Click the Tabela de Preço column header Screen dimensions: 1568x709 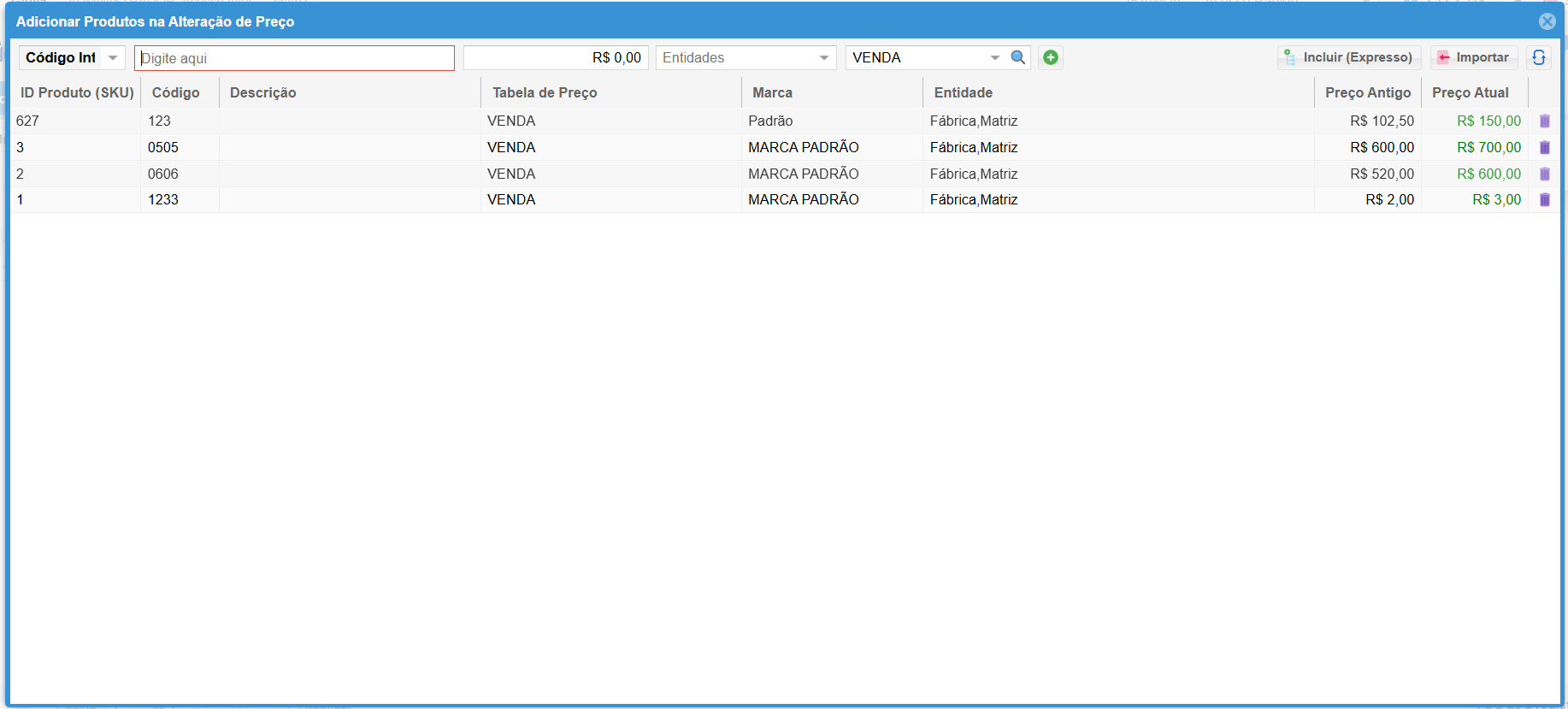(x=545, y=92)
